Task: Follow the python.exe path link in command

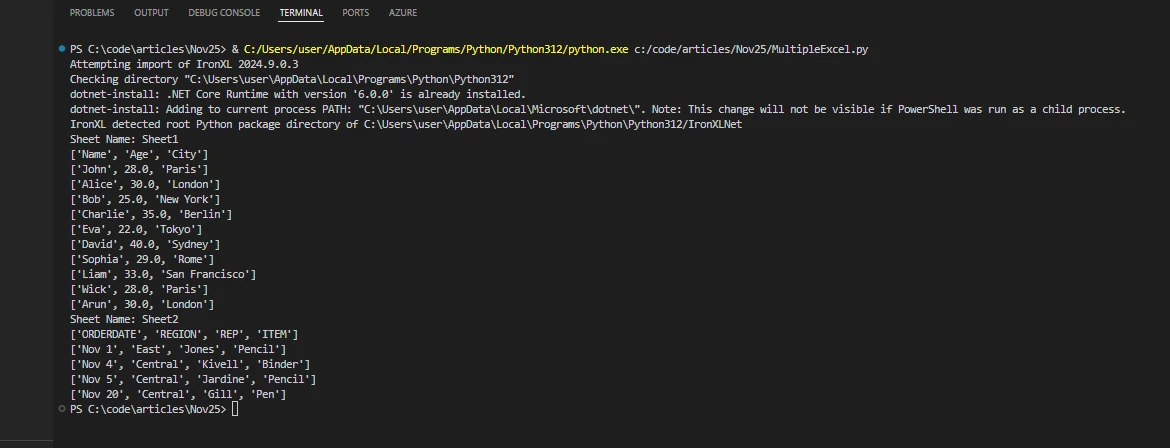Action: [x=435, y=49]
